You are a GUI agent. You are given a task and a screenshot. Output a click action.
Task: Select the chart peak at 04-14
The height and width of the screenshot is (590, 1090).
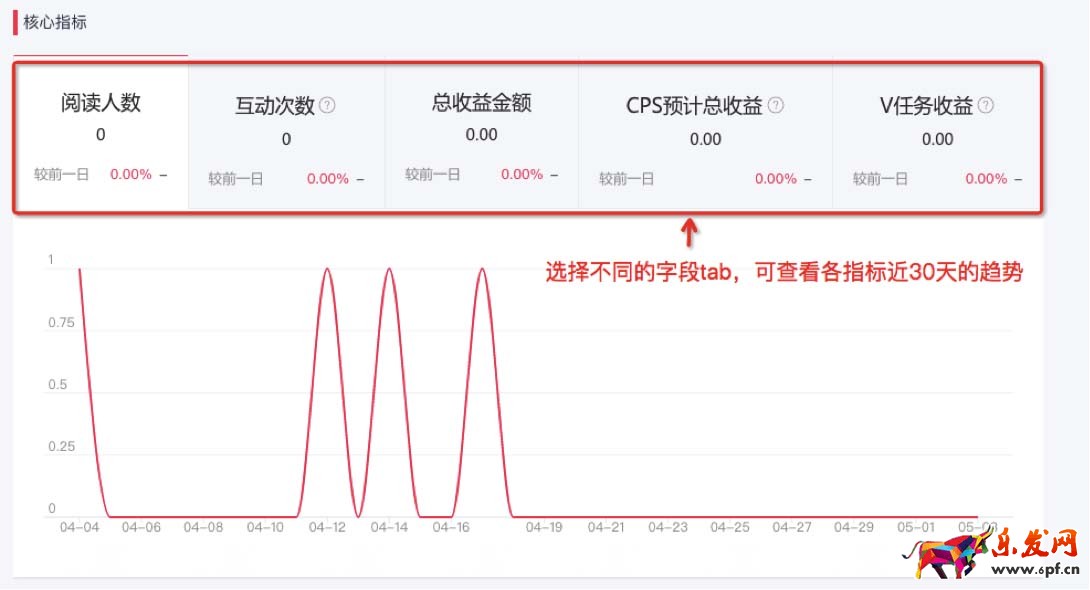[x=390, y=268]
